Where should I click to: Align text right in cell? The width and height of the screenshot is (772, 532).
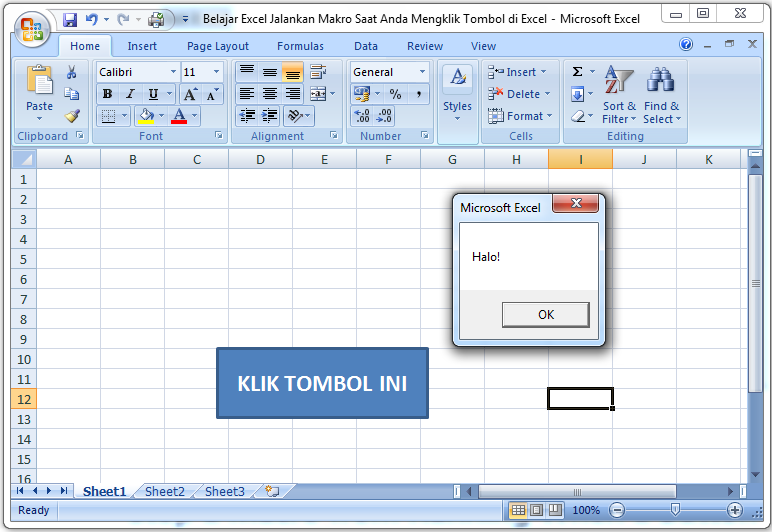pos(292,94)
